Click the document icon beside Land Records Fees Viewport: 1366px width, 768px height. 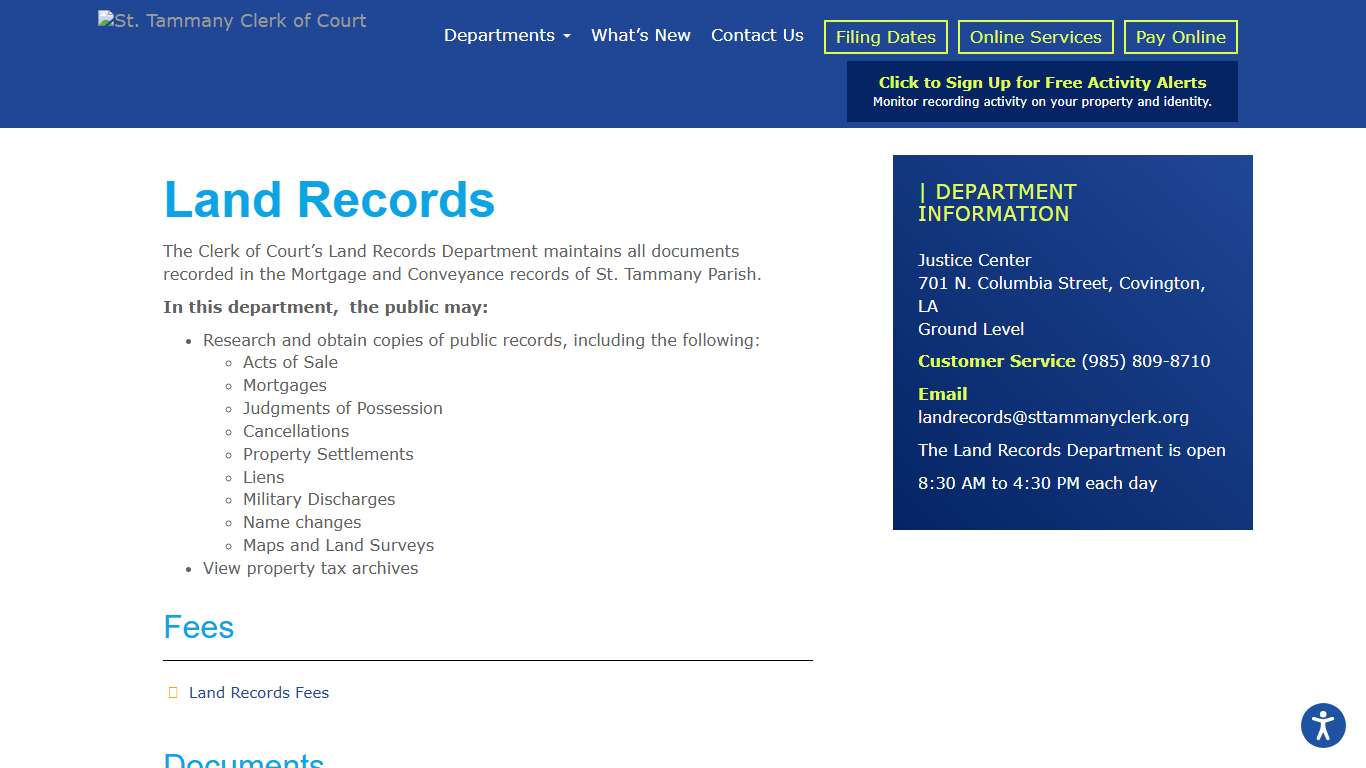[x=172, y=691]
